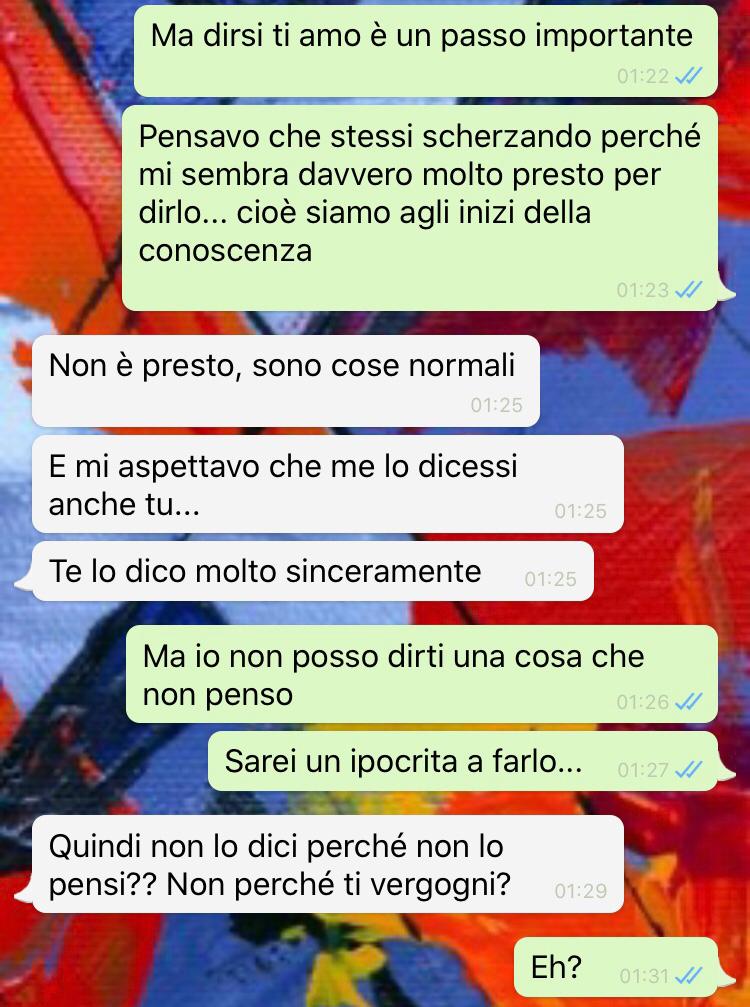
Task: Tap the read checkmarks beside 01:27
Action: pyautogui.click(x=689, y=769)
